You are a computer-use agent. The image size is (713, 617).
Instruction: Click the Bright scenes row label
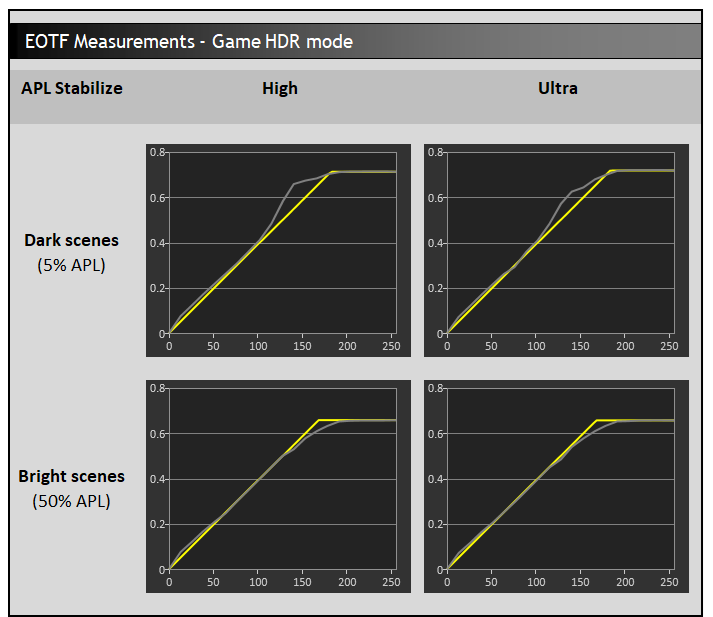tap(71, 476)
